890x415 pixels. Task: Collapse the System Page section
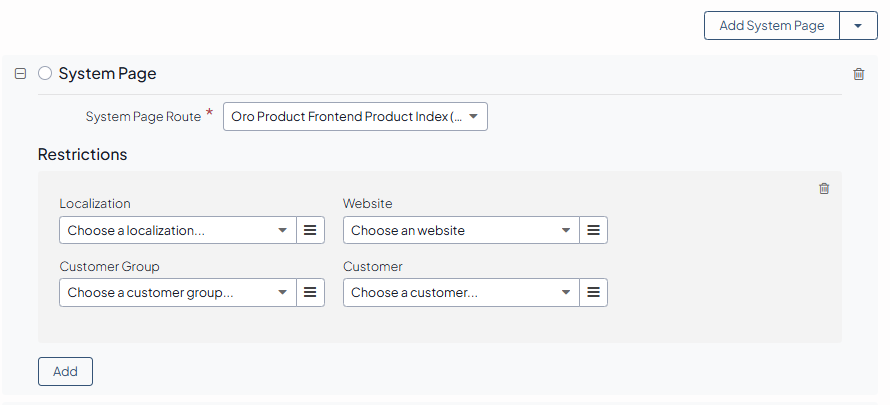click(x=20, y=74)
